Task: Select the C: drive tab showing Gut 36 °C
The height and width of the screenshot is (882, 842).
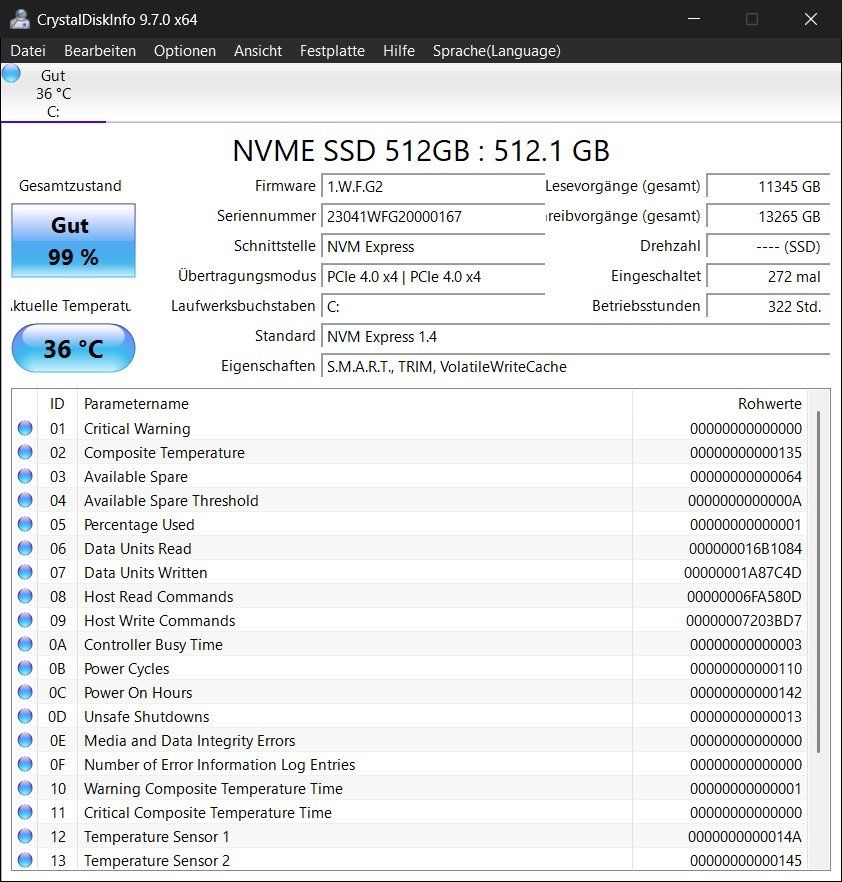Action: tap(53, 93)
